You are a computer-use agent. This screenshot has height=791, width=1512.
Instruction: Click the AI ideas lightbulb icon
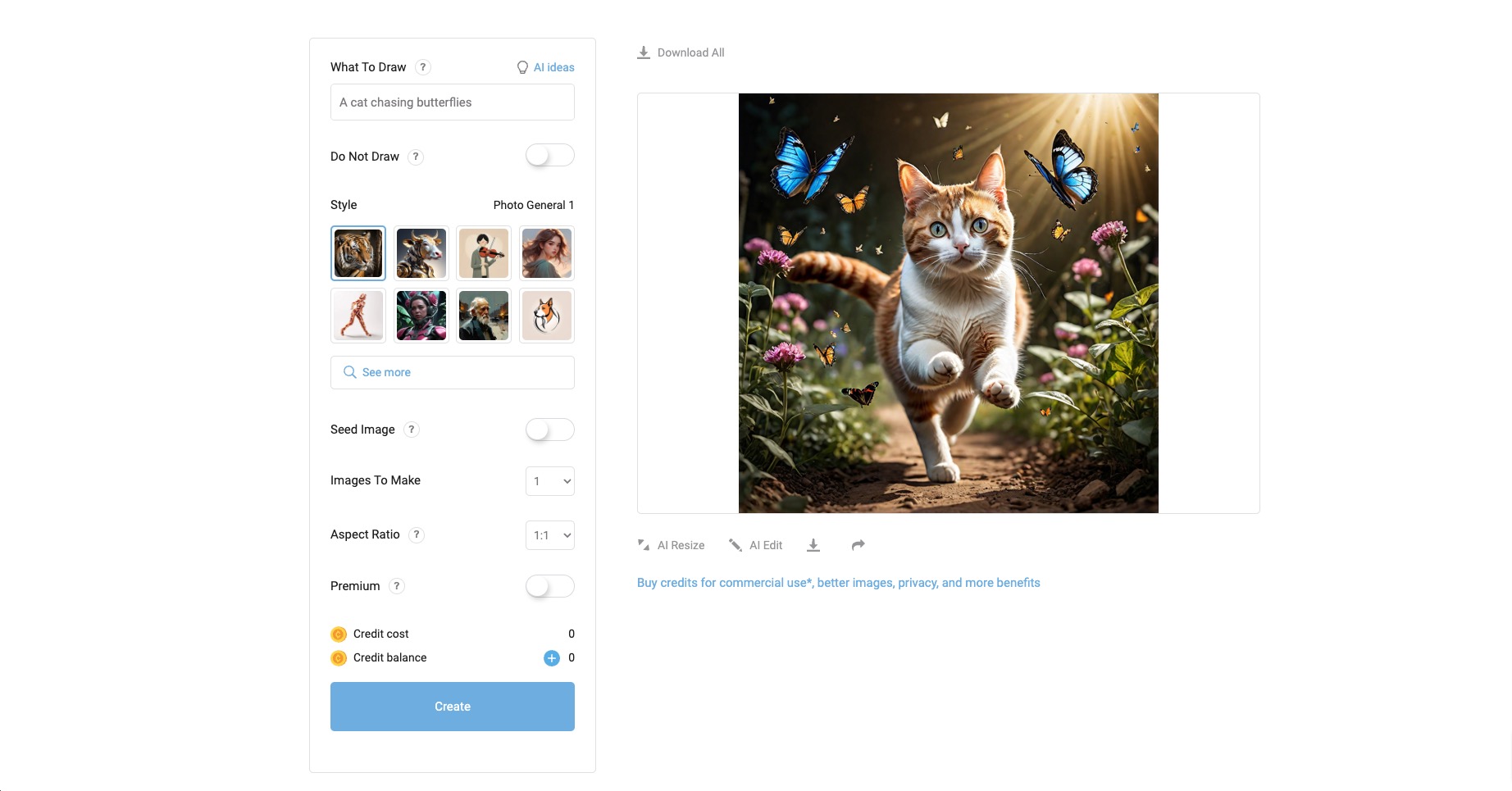(x=522, y=67)
